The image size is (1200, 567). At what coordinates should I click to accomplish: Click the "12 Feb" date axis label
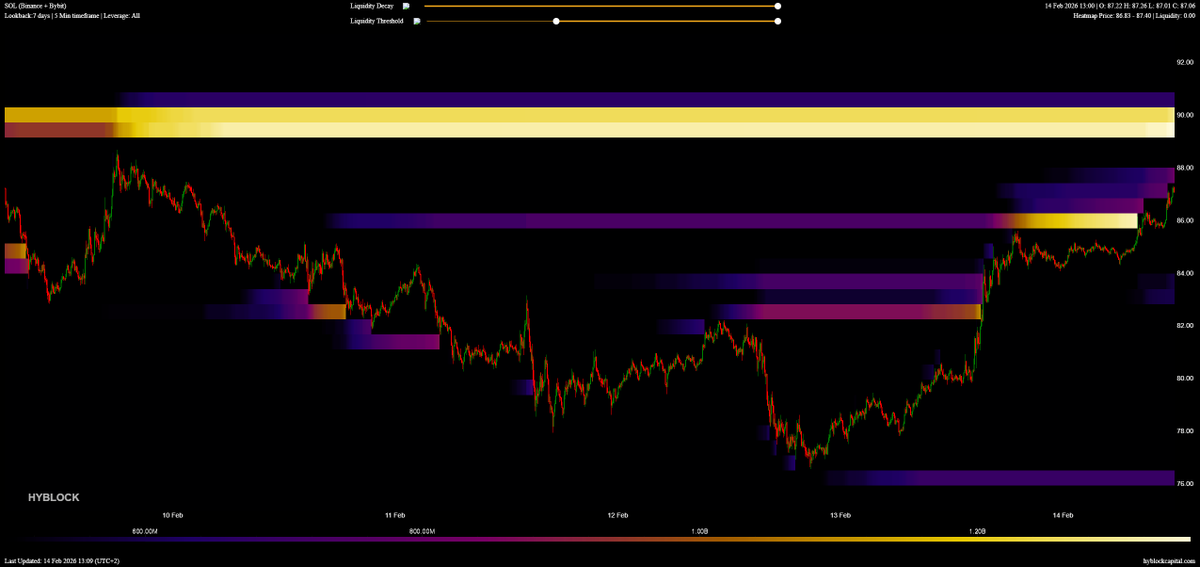click(x=618, y=515)
